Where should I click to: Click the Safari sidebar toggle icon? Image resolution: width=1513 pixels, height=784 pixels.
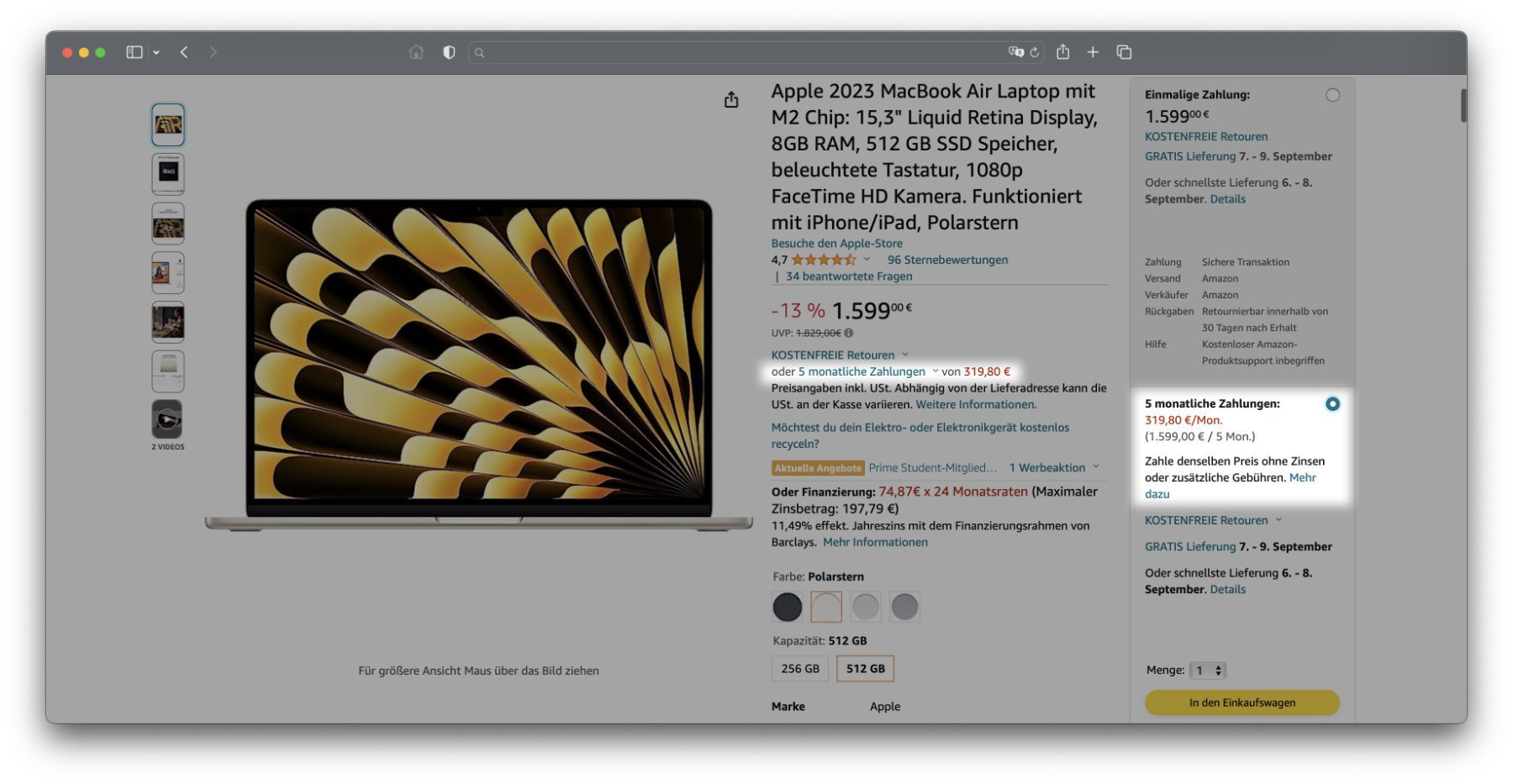(134, 52)
